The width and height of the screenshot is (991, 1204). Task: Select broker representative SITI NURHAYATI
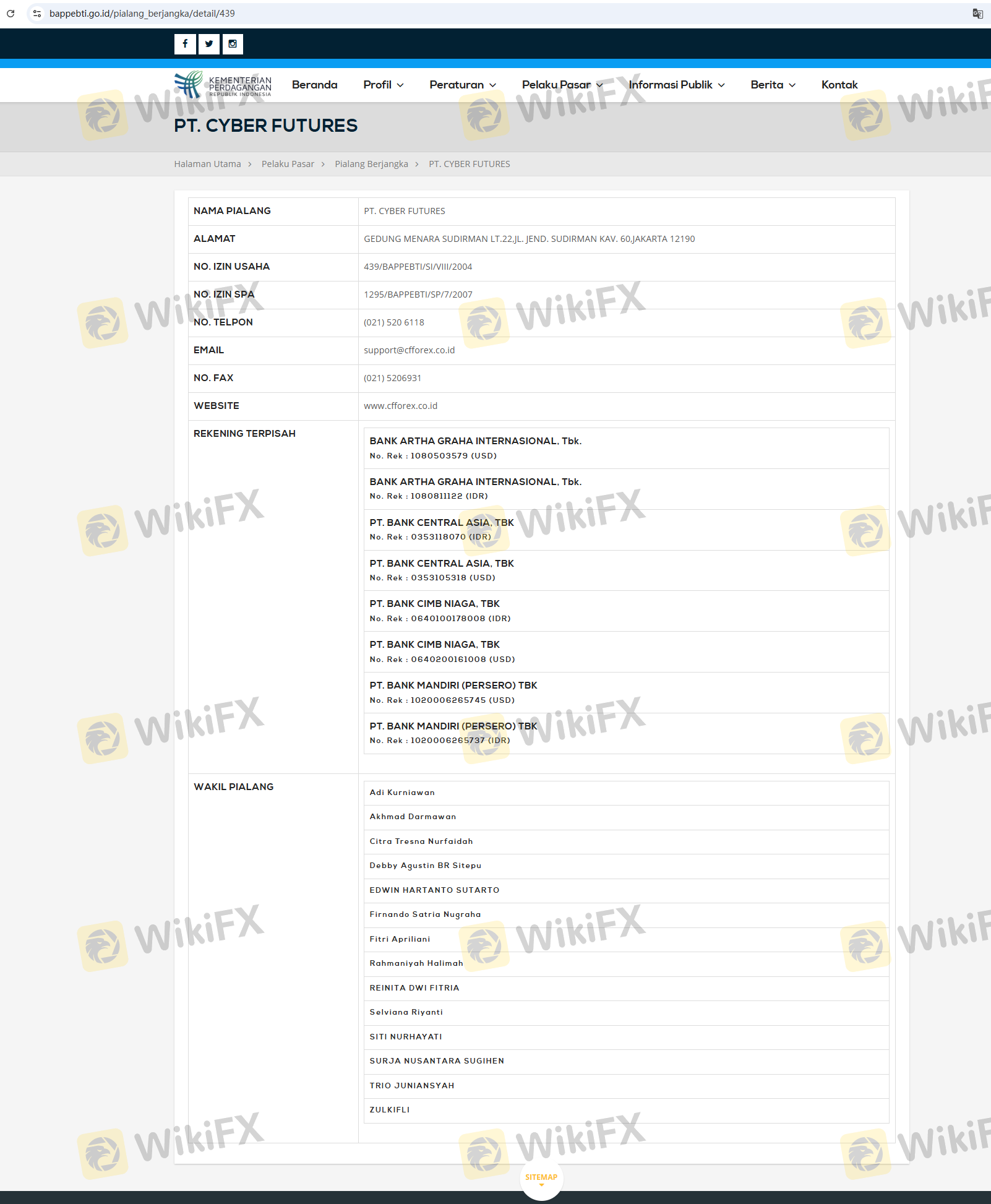click(x=627, y=1038)
